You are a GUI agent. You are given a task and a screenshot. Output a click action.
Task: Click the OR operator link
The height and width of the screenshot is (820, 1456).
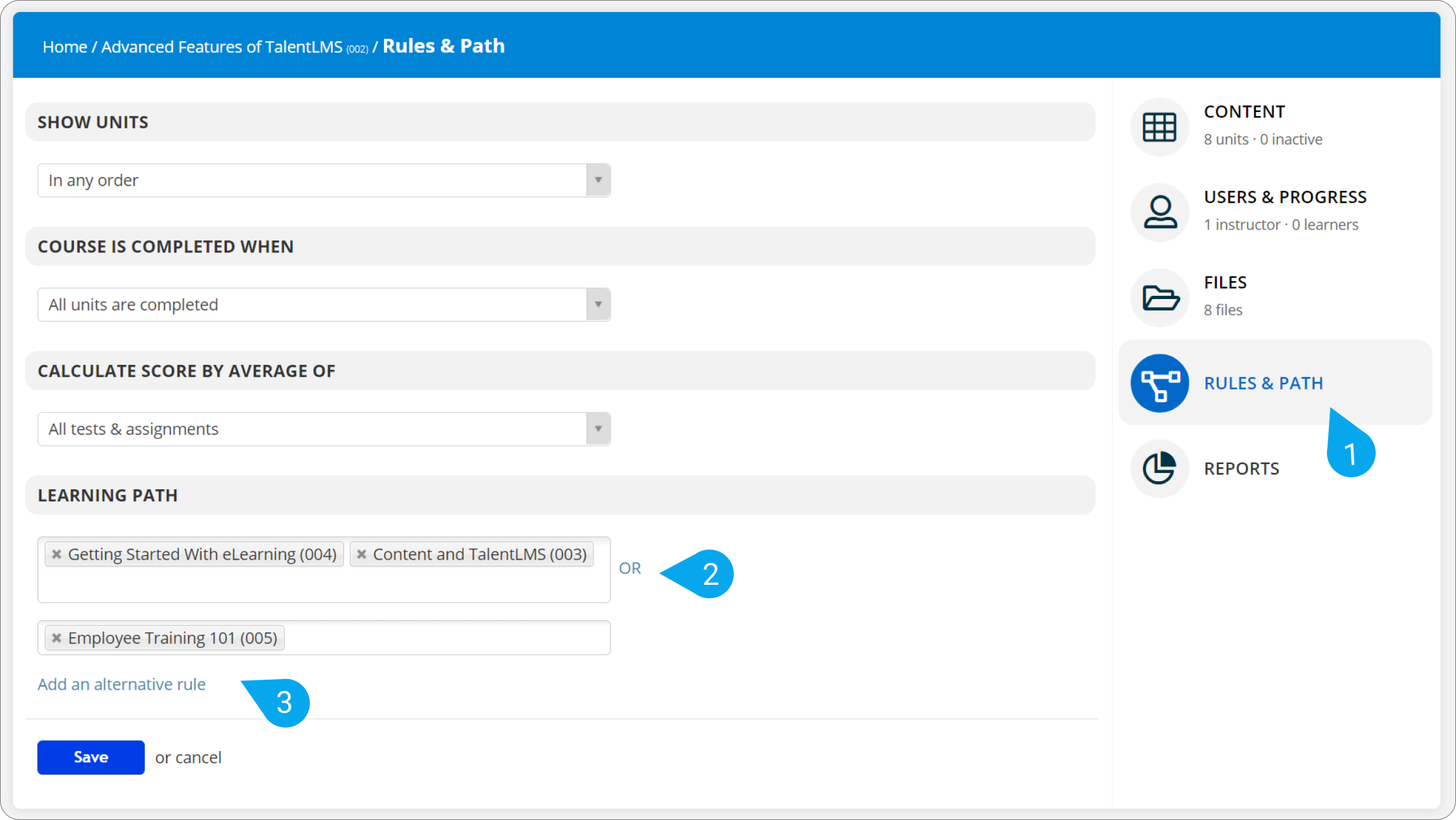630,568
